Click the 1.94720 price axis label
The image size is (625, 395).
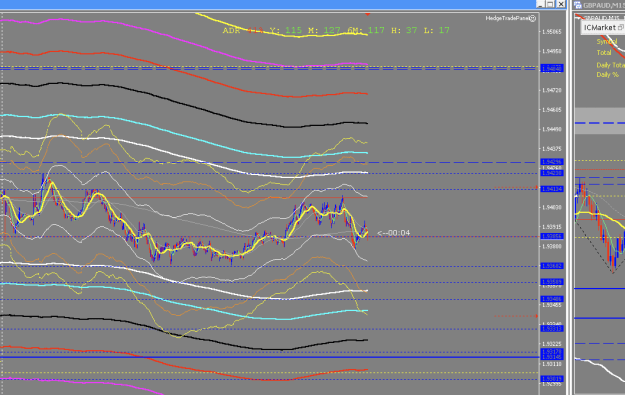(x=552, y=90)
